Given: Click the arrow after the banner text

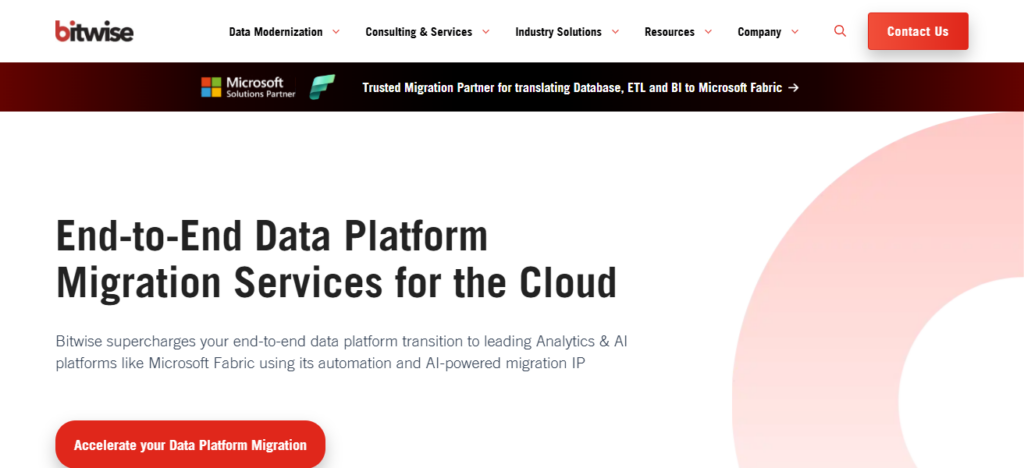Looking at the screenshot, I should point(793,87).
